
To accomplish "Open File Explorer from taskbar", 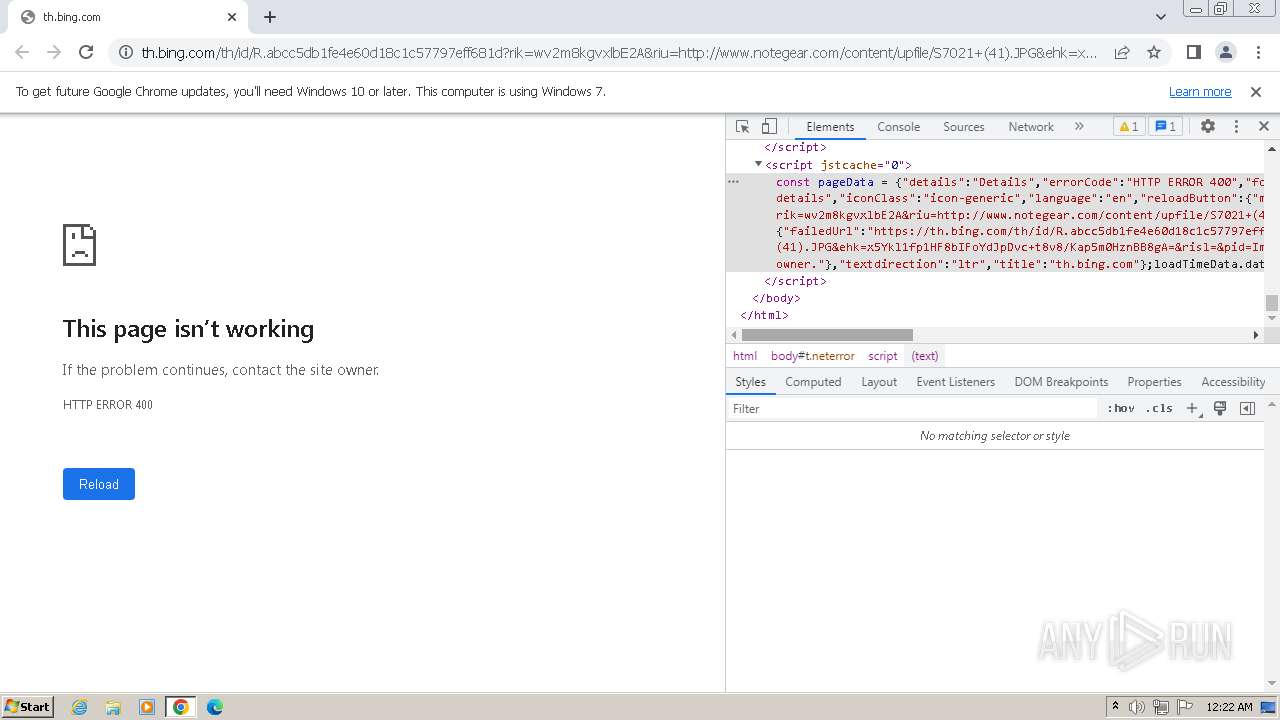I will [113, 707].
